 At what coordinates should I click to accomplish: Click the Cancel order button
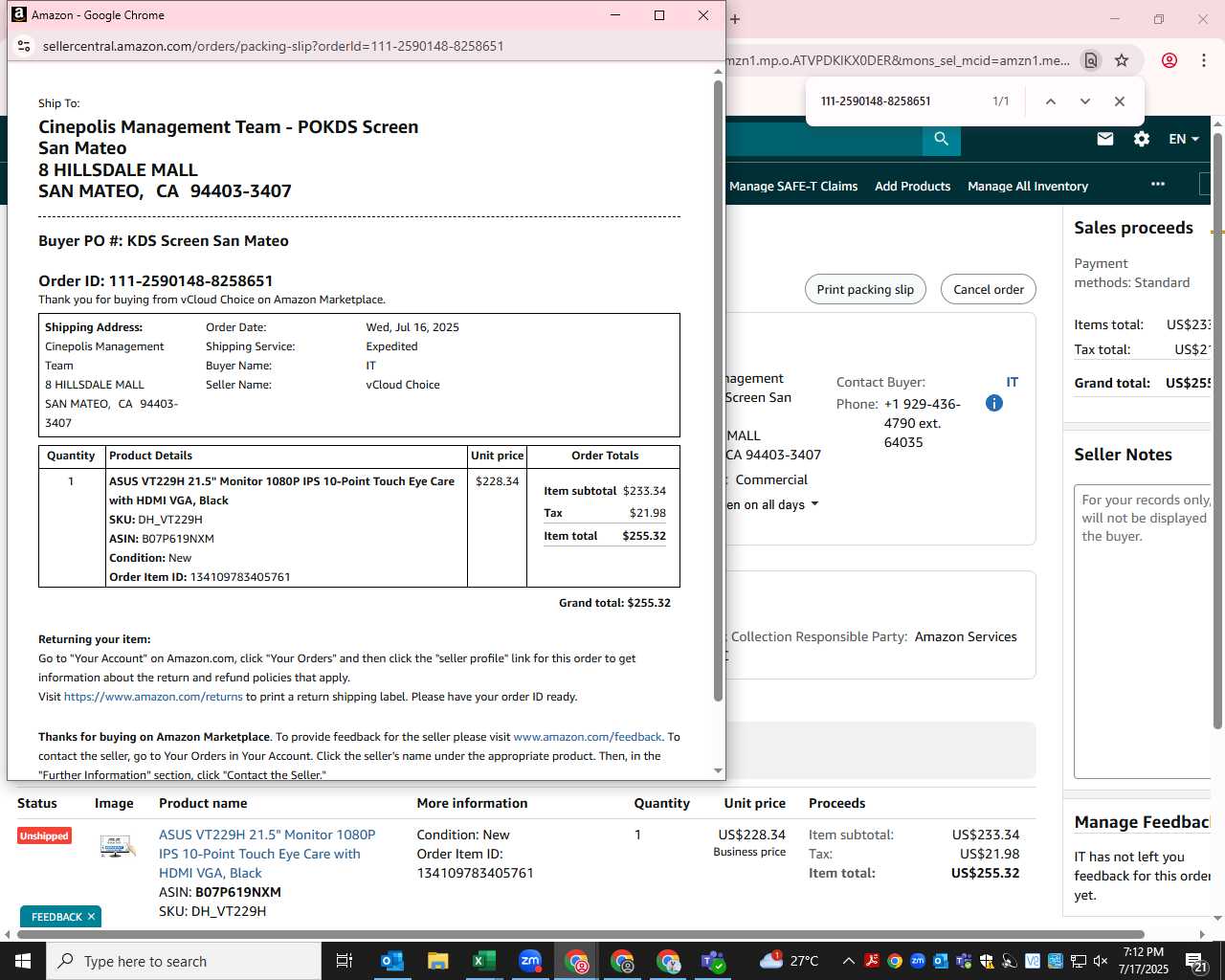(989, 289)
